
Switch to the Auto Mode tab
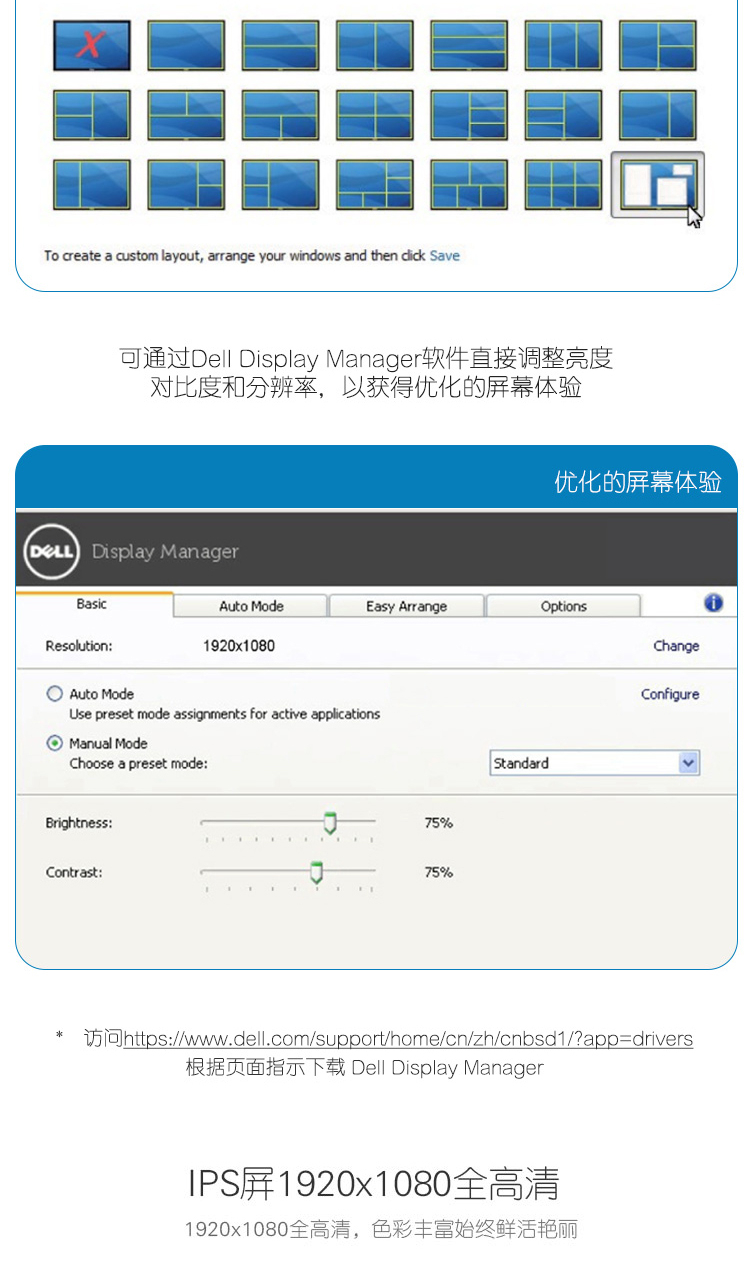click(251, 606)
